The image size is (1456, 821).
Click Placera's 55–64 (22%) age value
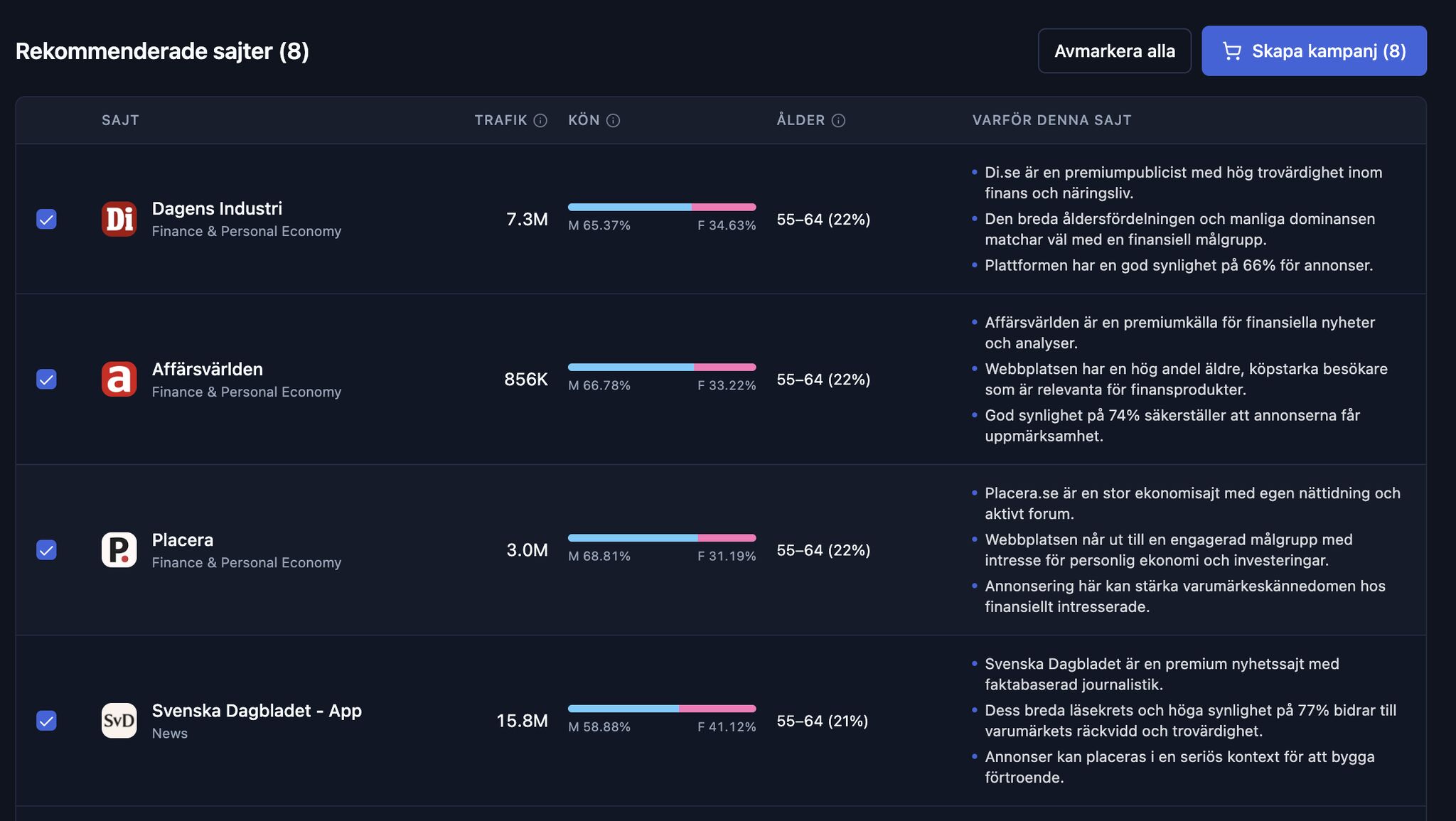[823, 550]
